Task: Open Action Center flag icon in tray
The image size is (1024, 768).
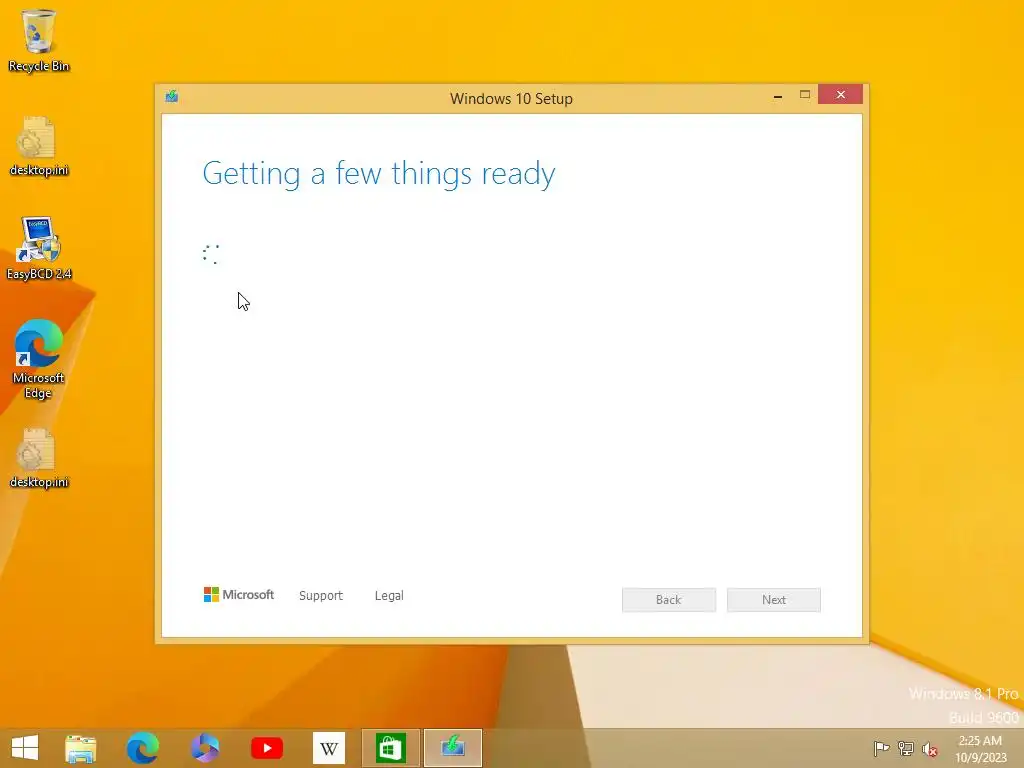Action: (881, 748)
